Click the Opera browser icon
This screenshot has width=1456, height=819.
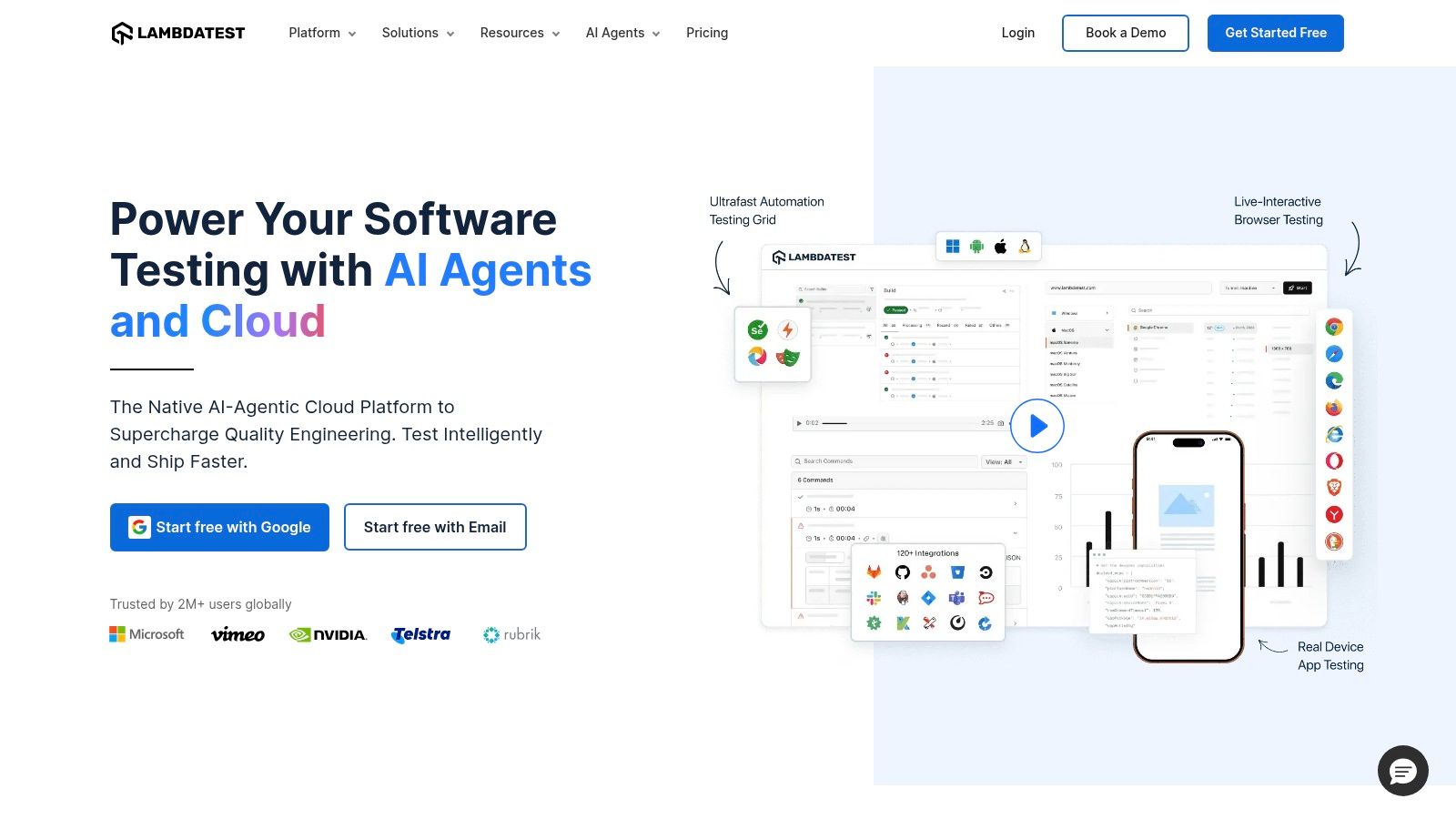(1334, 461)
